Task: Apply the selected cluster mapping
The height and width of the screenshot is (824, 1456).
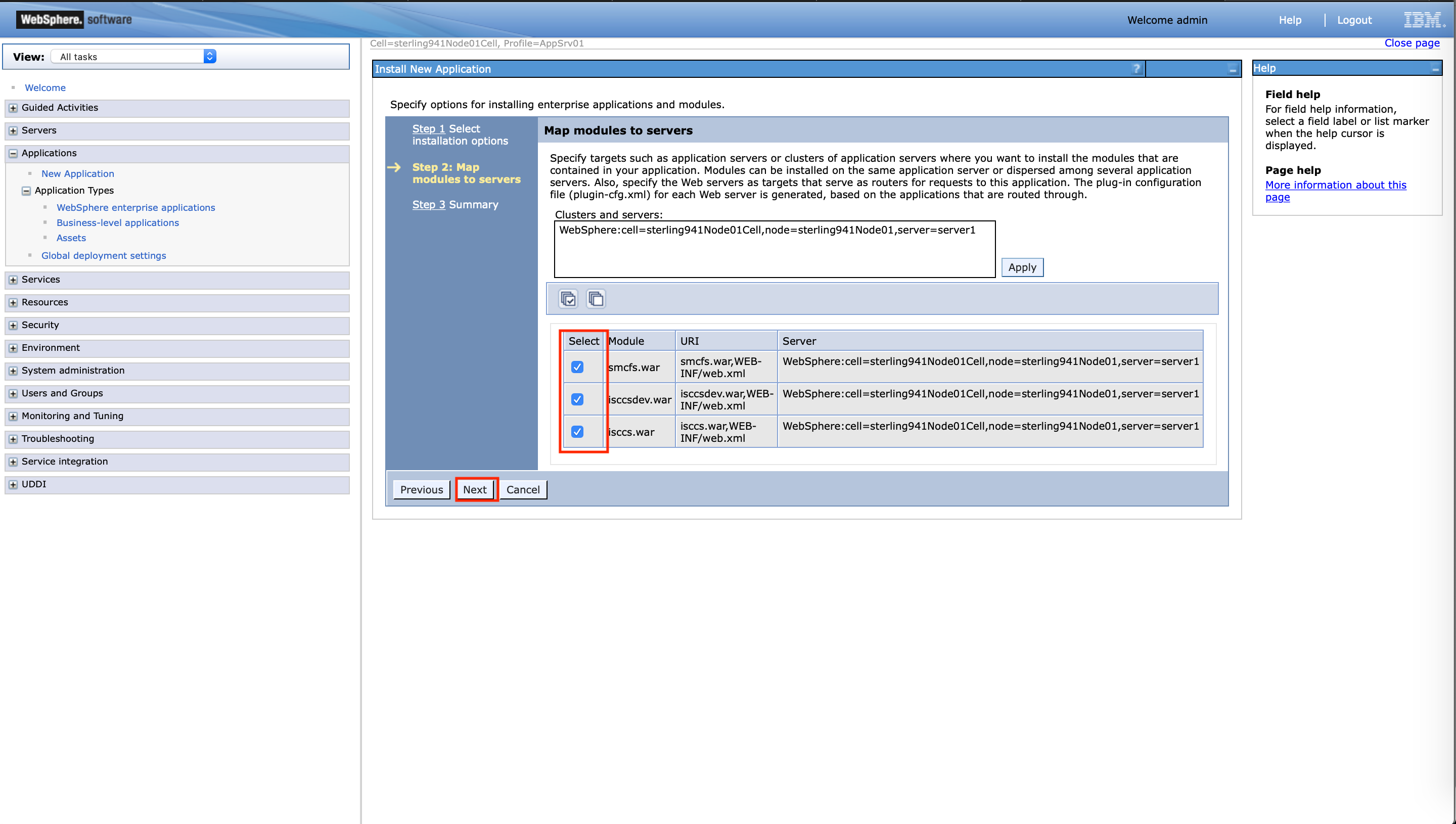Action: [x=1021, y=266]
